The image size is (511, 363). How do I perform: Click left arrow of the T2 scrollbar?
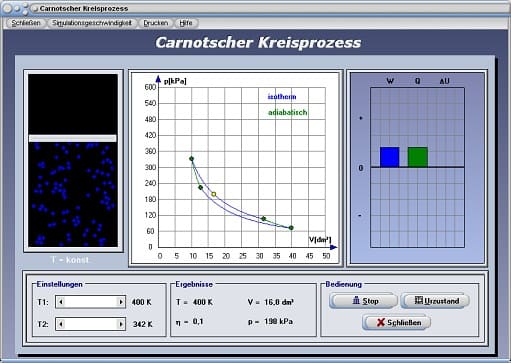tap(61, 324)
